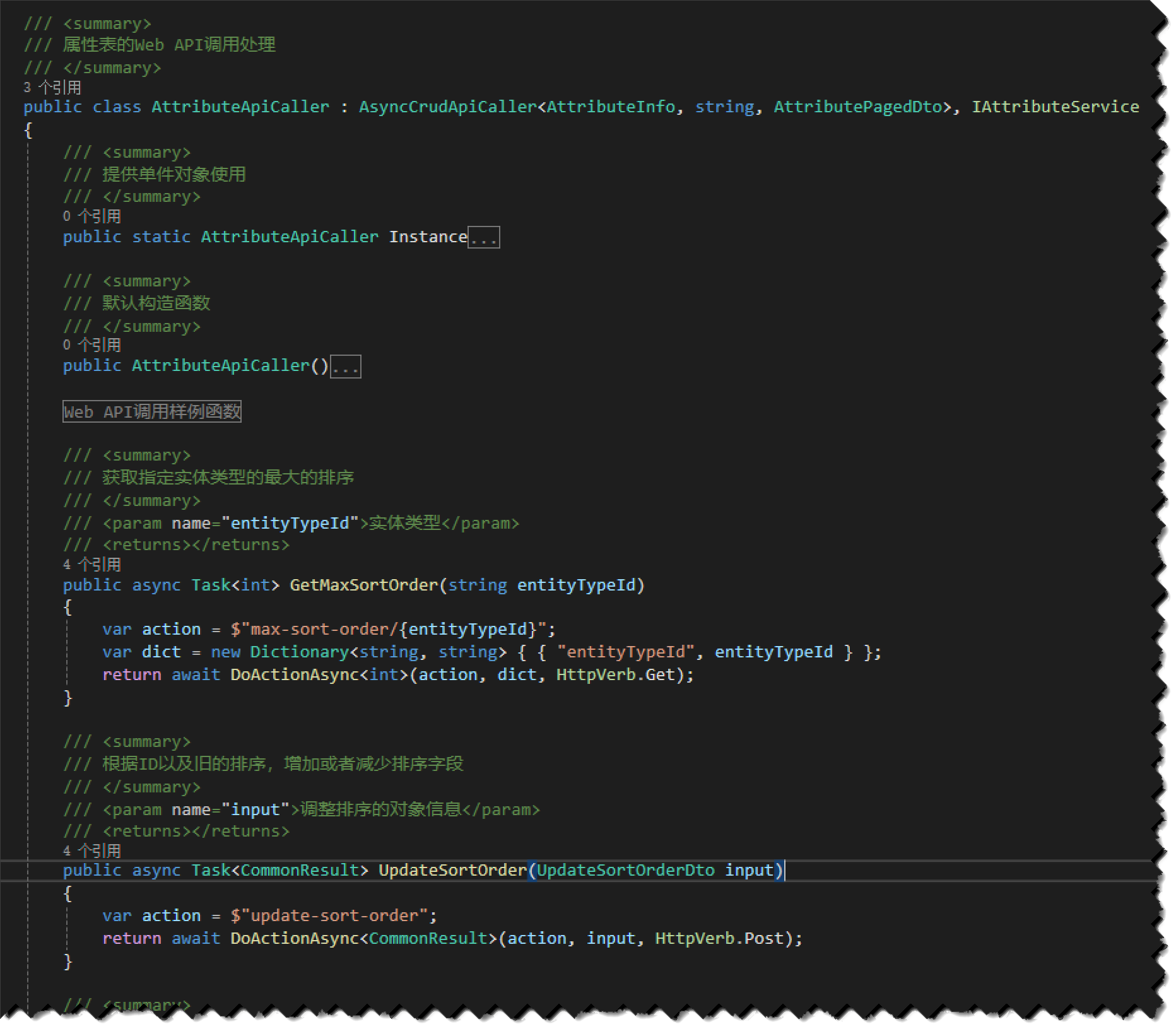Image resolution: width=1176 pixels, height=1029 pixels.
Task: Expand the collapsed 'Web API调用样例函数' region
Action: (151, 412)
